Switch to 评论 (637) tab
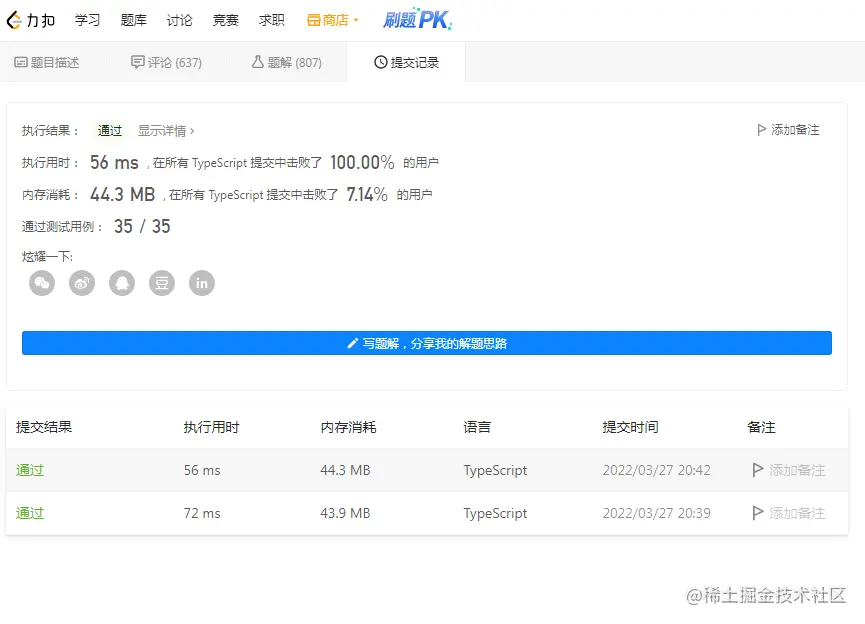 [167, 62]
